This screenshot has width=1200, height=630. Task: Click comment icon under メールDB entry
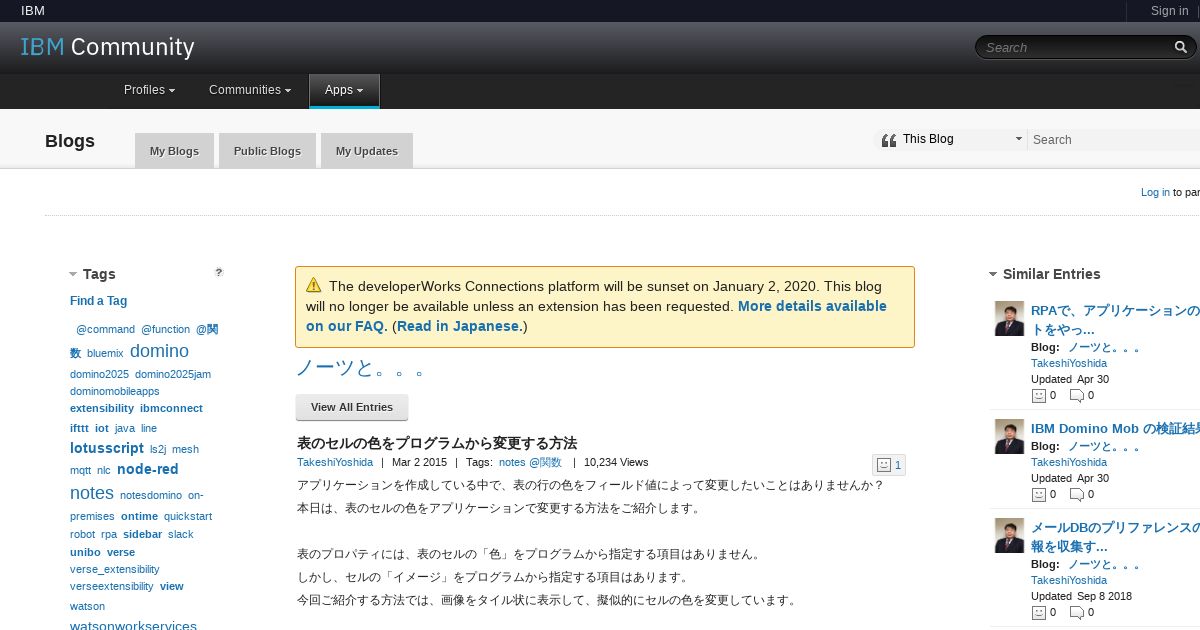coord(1076,612)
